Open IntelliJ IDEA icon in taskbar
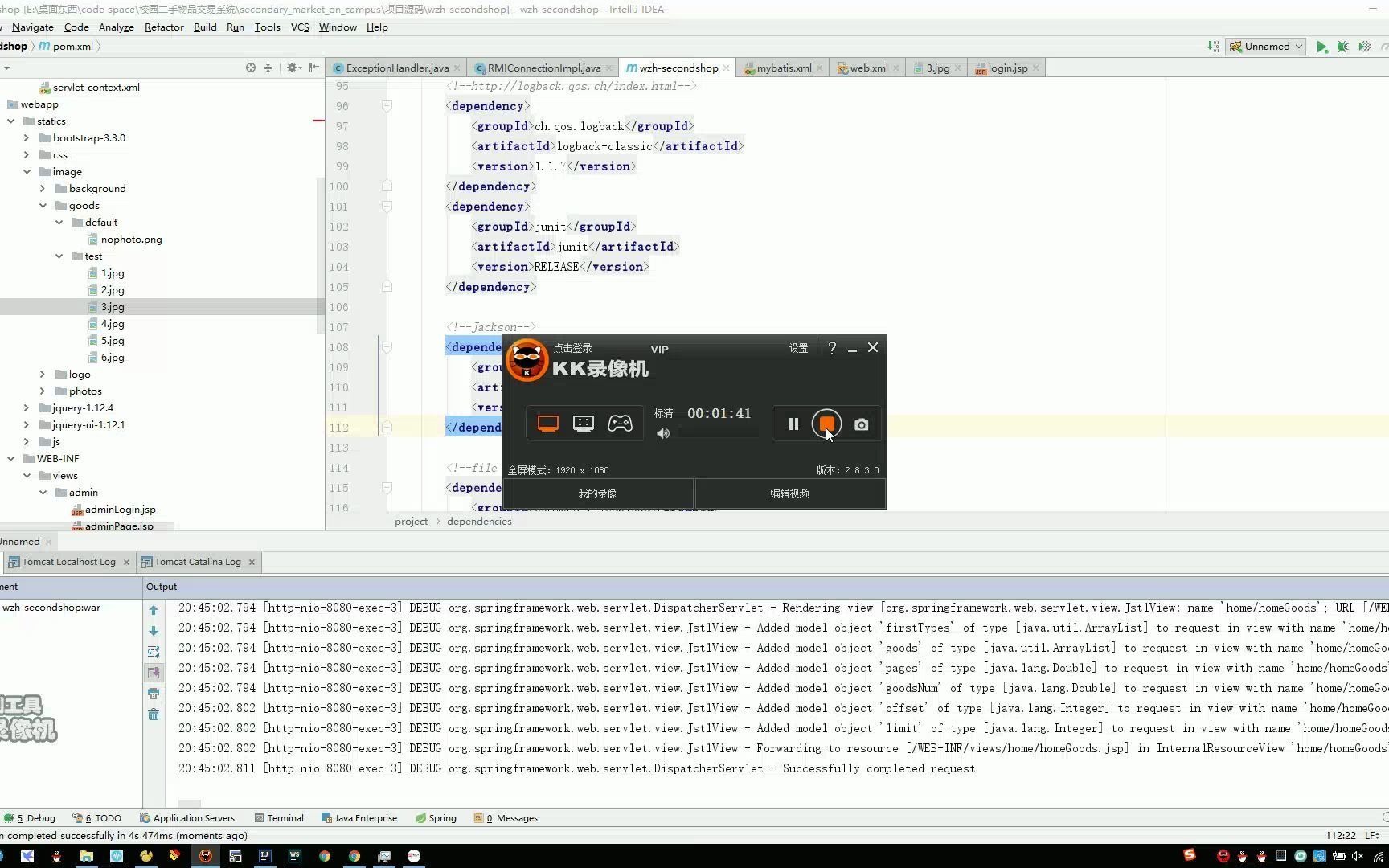This screenshot has width=1389, height=868. tap(264, 856)
